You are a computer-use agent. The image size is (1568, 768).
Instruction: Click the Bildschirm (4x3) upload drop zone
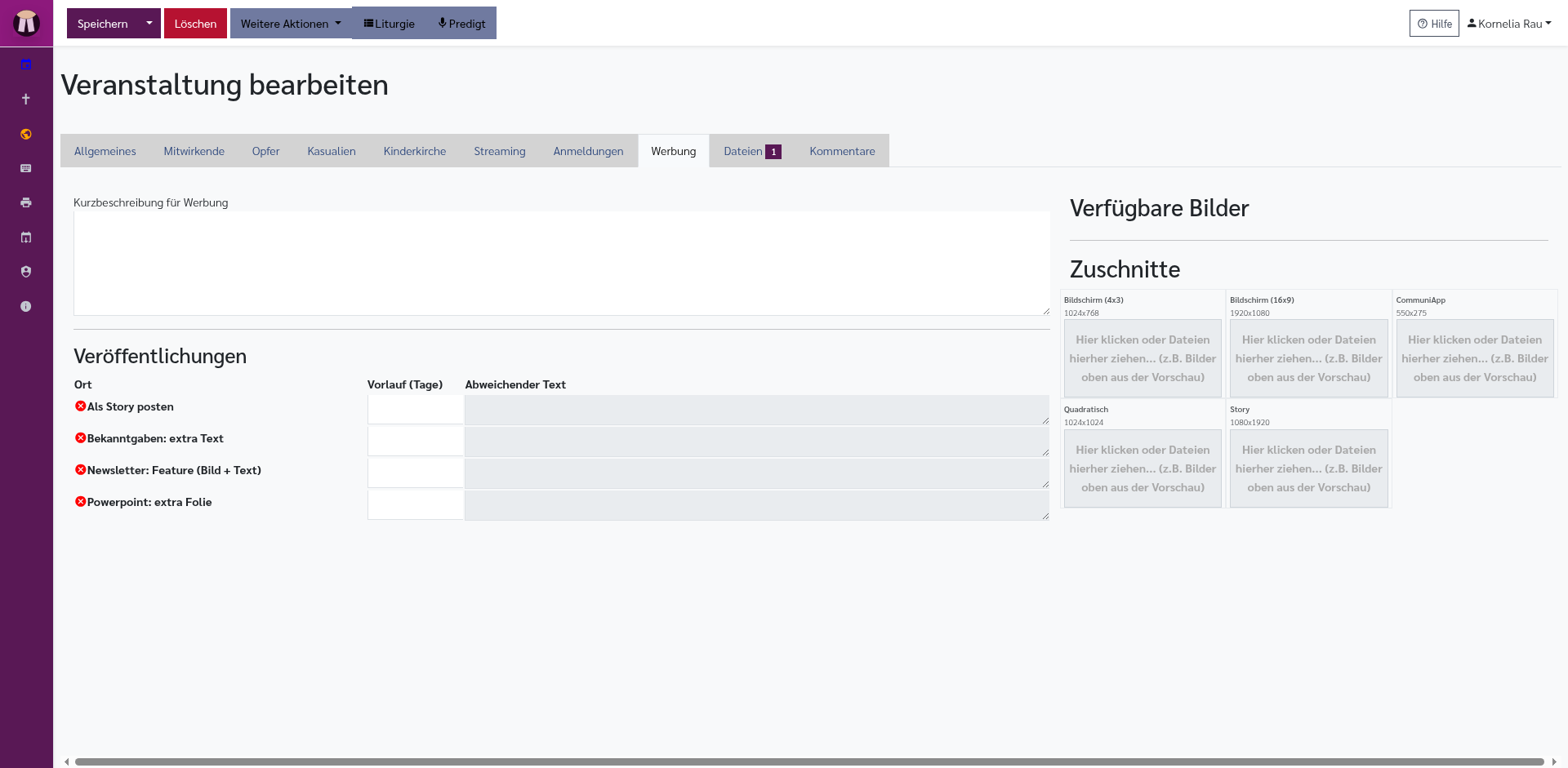pyautogui.click(x=1143, y=358)
